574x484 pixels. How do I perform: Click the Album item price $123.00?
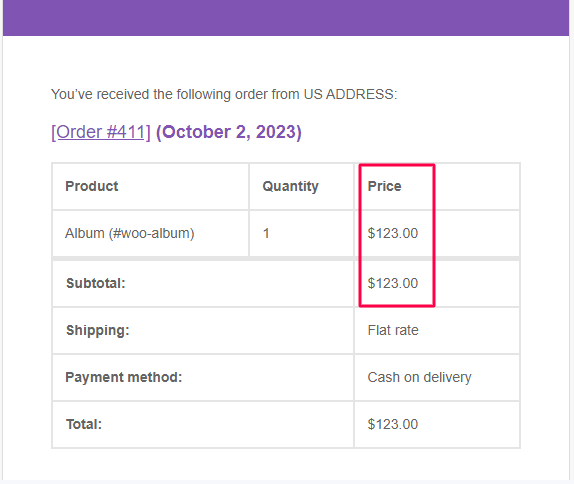coord(392,233)
